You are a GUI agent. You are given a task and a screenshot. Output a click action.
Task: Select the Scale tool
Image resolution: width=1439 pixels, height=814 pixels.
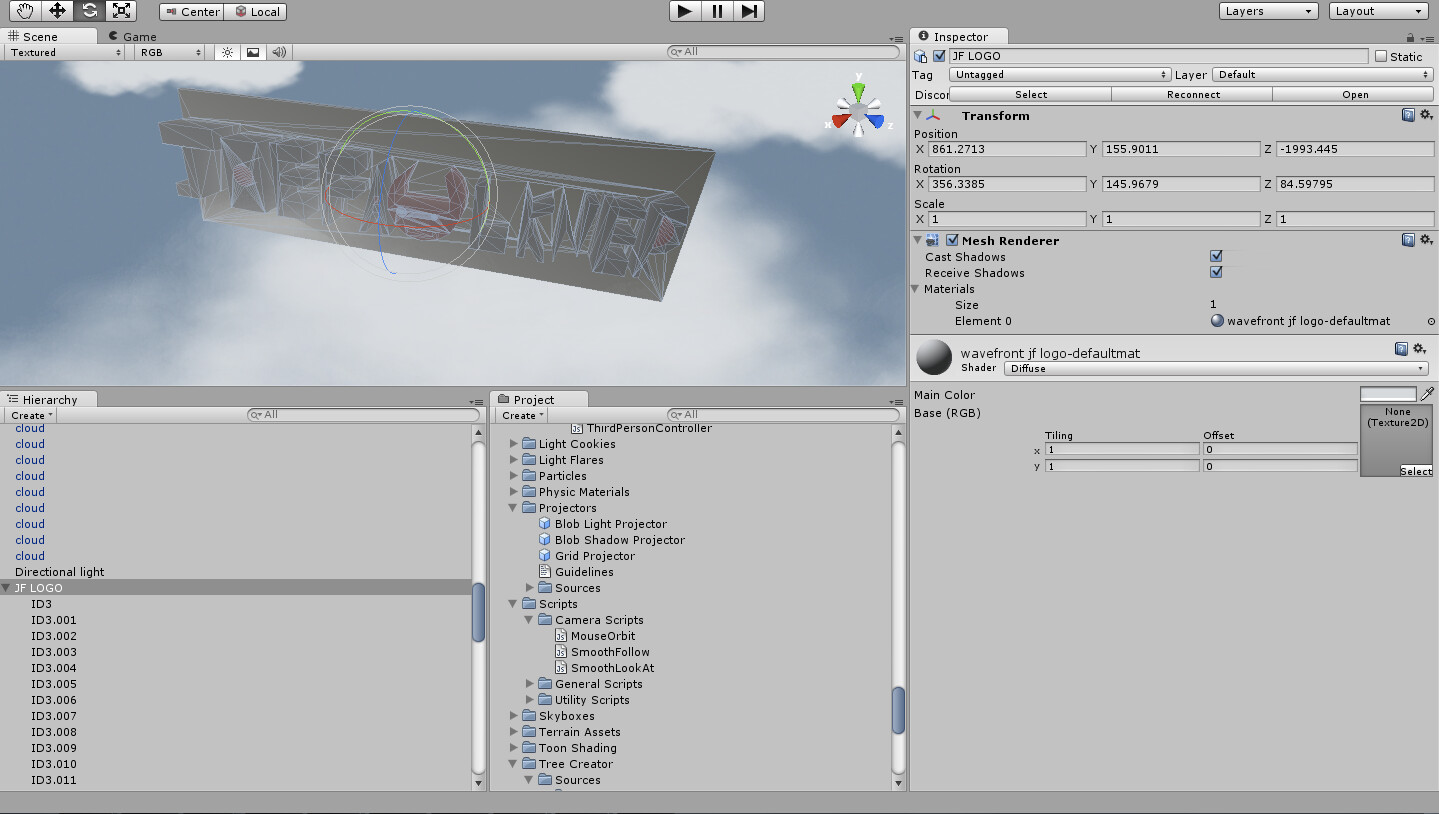(x=121, y=10)
